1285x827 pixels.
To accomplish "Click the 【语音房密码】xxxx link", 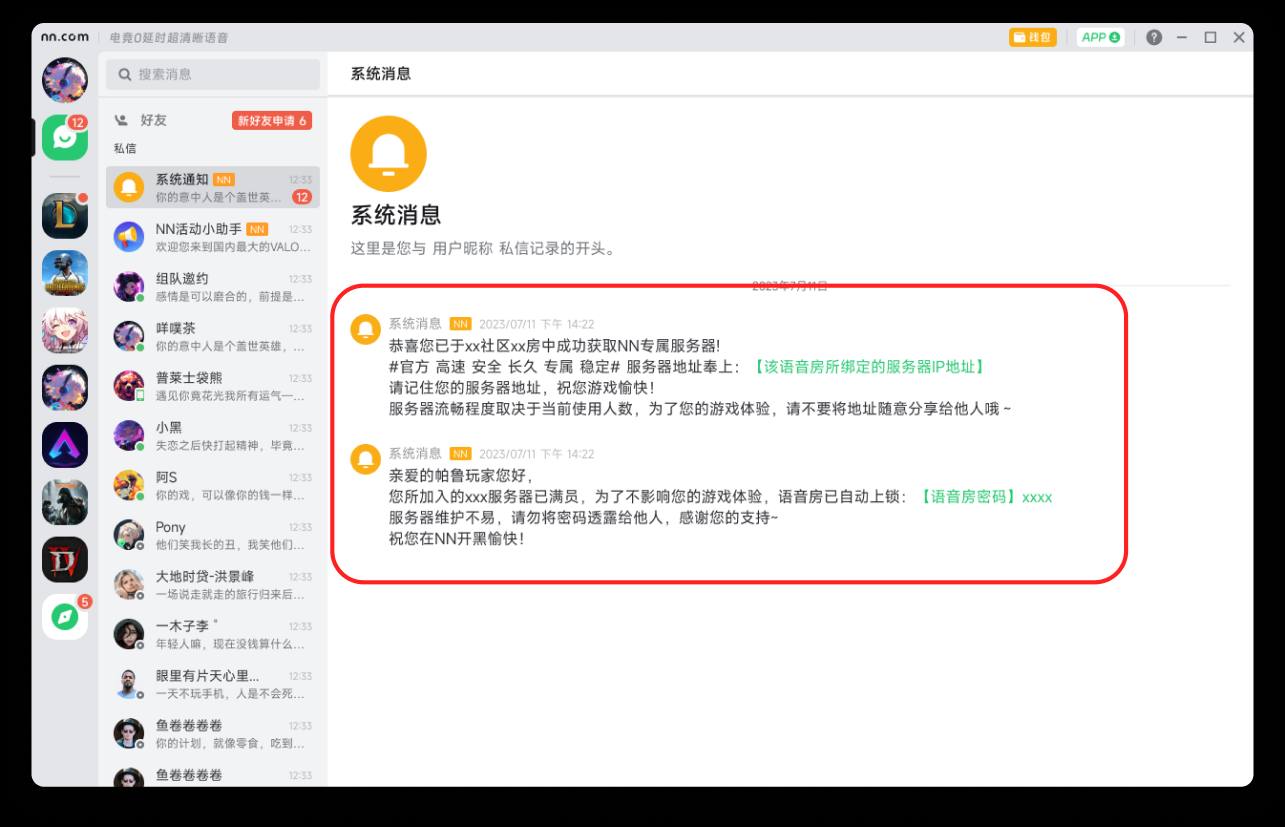I will [x=984, y=497].
